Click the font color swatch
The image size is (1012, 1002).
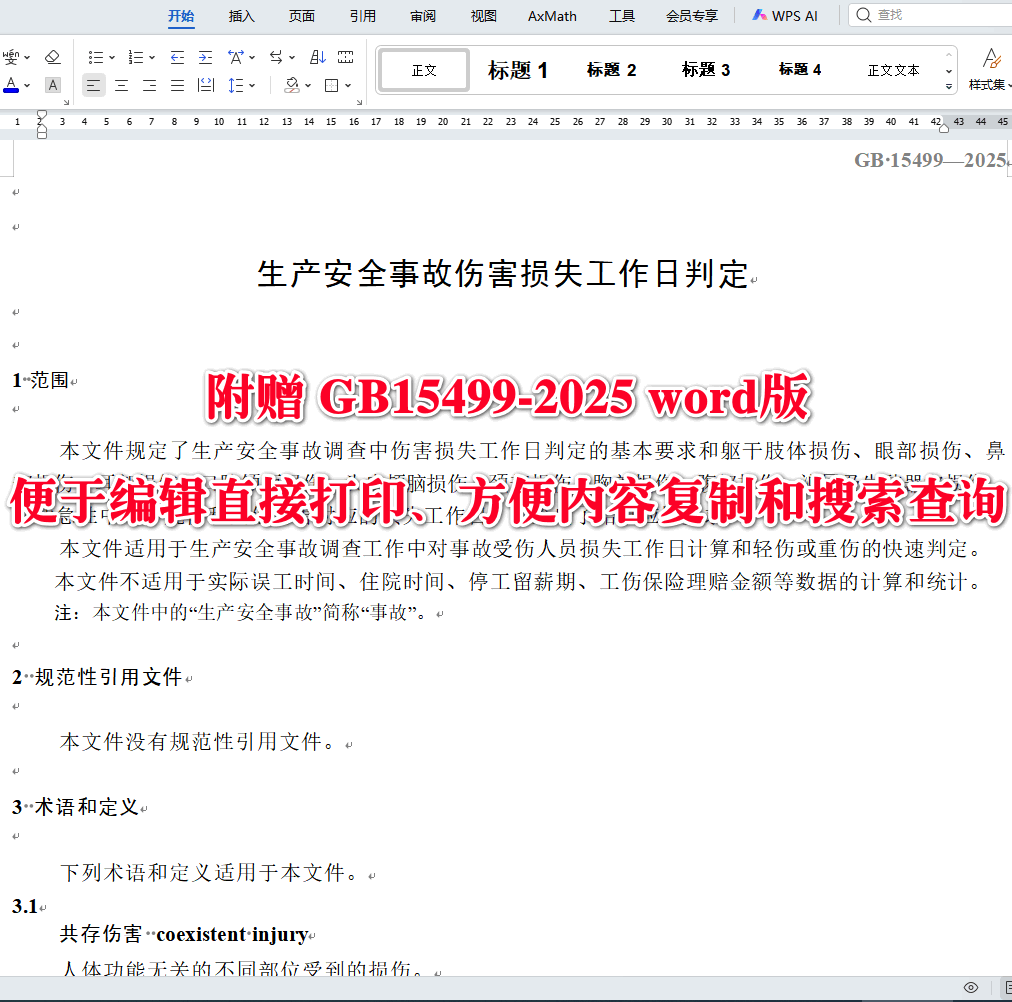pos(11,84)
